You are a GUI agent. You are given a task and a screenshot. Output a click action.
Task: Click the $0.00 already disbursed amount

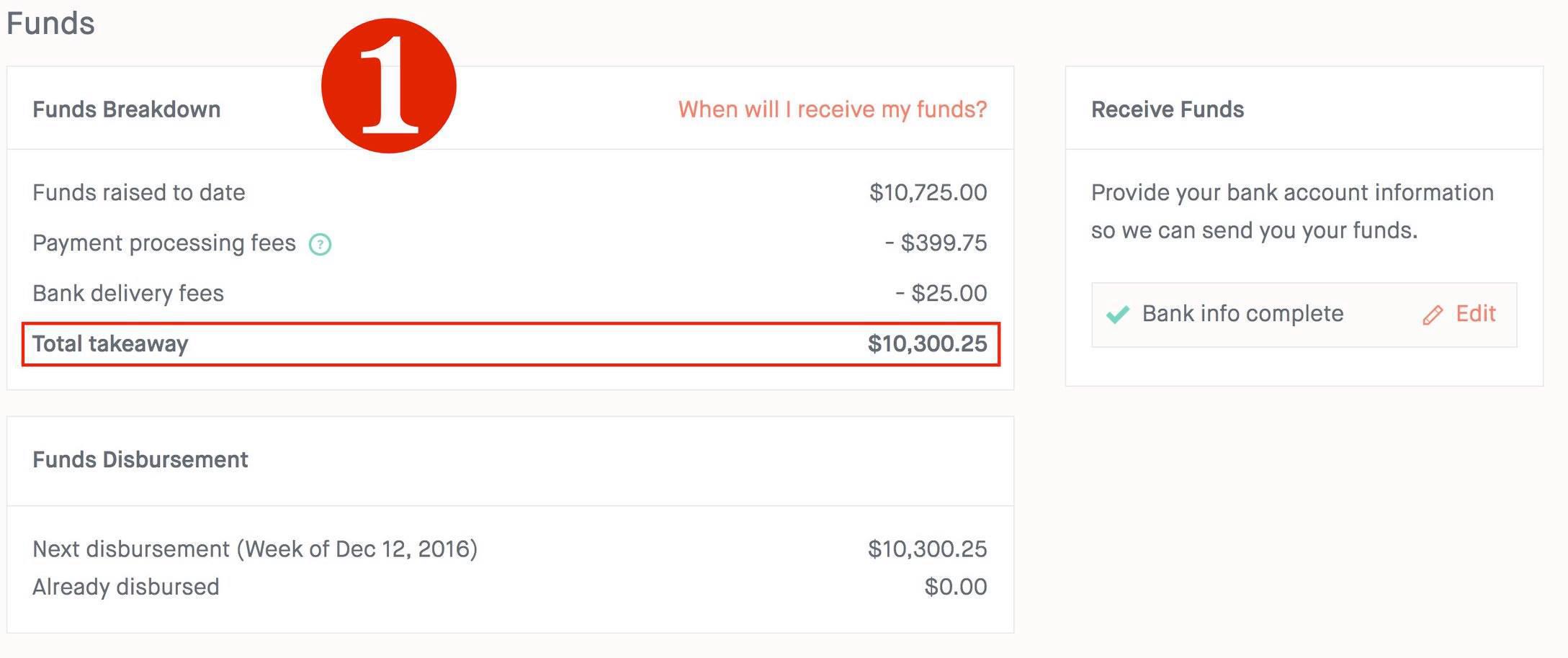955,587
